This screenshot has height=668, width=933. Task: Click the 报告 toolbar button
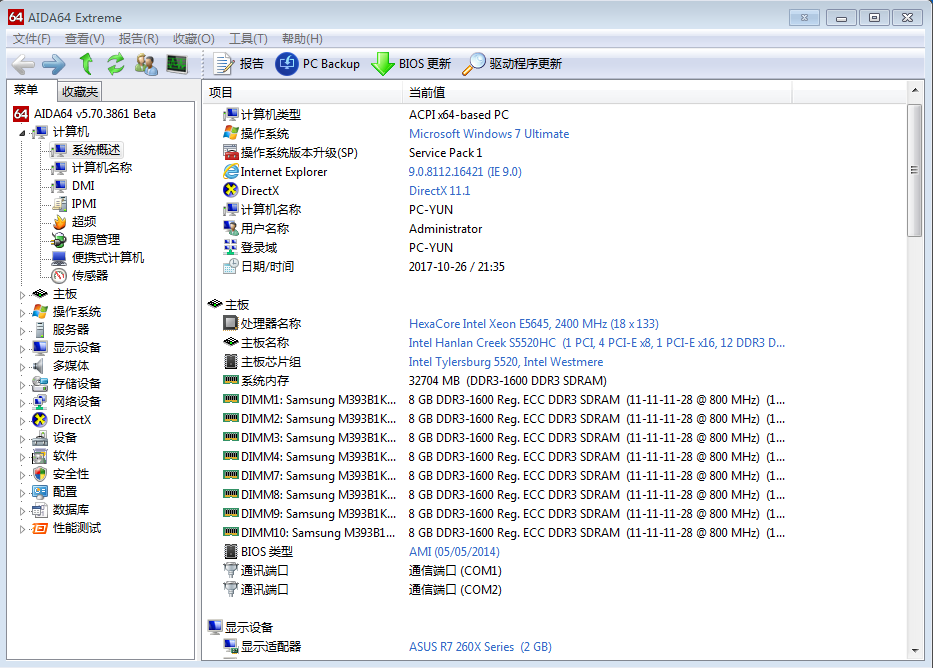pyautogui.click(x=239, y=64)
